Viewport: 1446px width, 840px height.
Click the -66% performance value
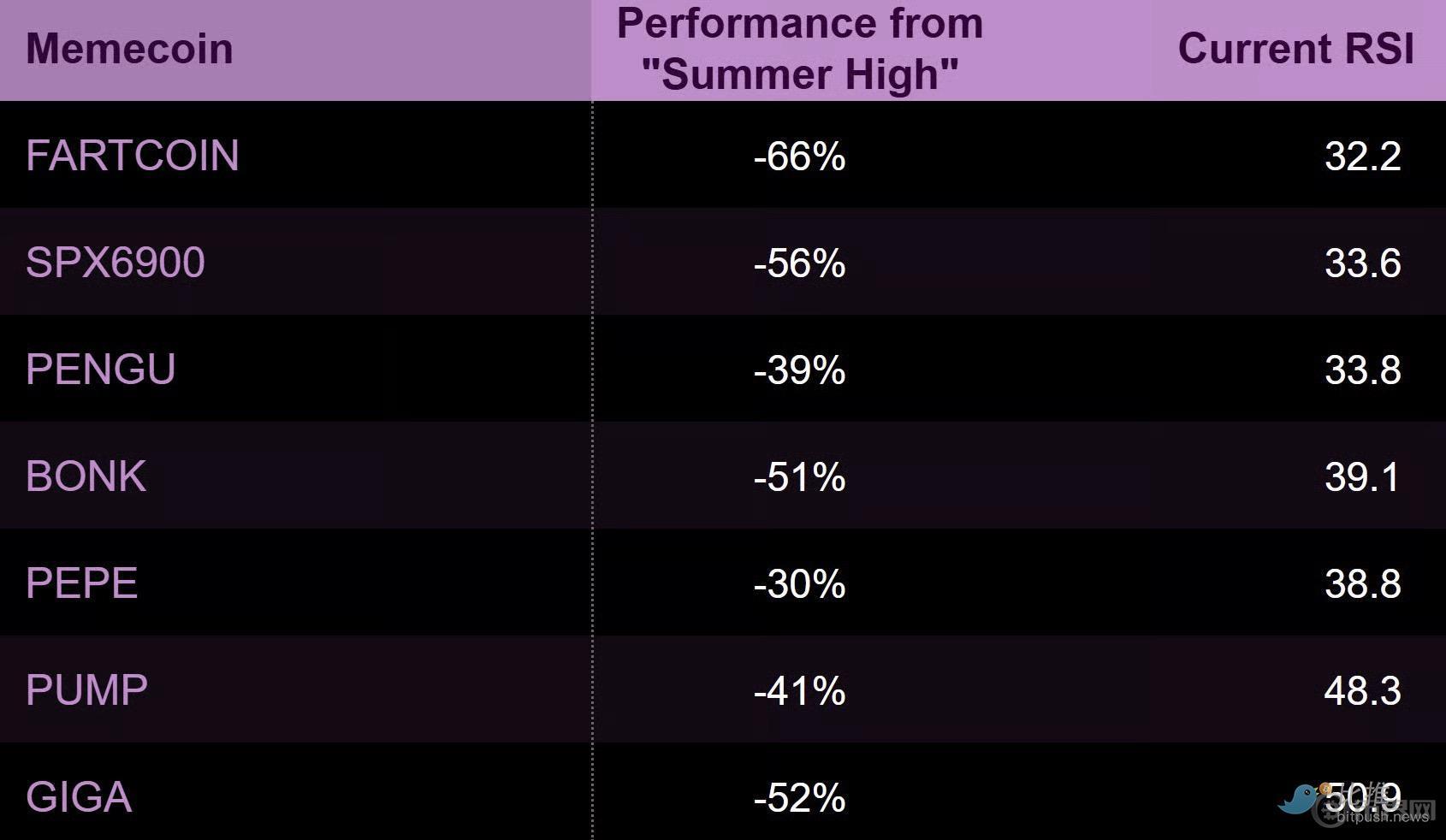[x=799, y=157]
